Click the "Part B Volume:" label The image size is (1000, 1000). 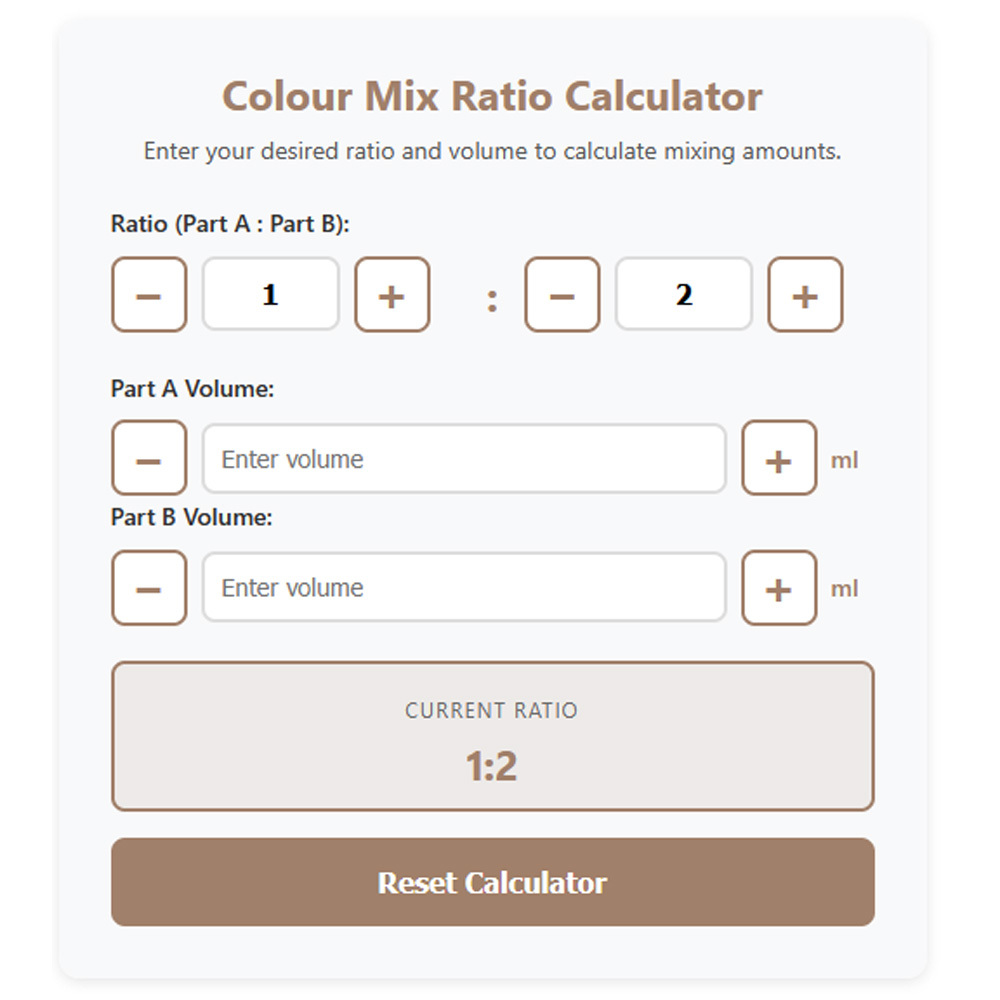coord(191,518)
